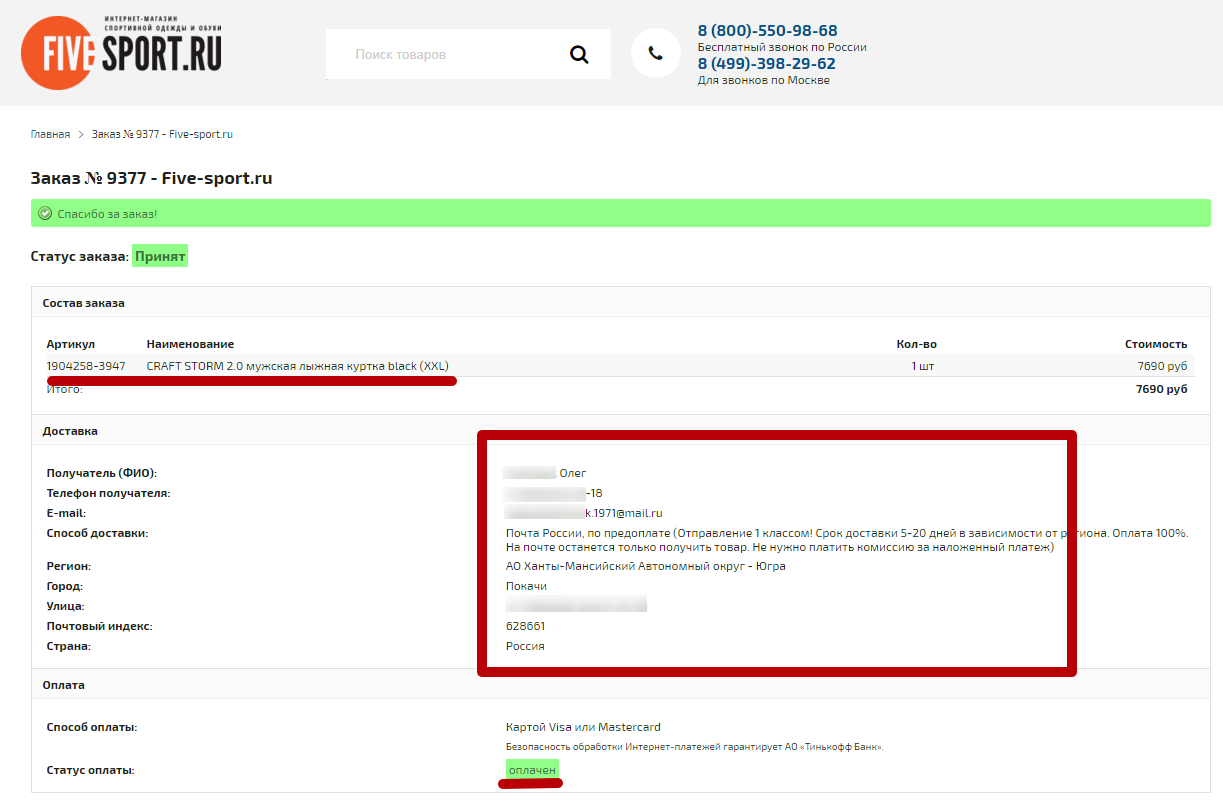Click the recipient name 'Олег'
The height and width of the screenshot is (804, 1223).
click(x=573, y=473)
